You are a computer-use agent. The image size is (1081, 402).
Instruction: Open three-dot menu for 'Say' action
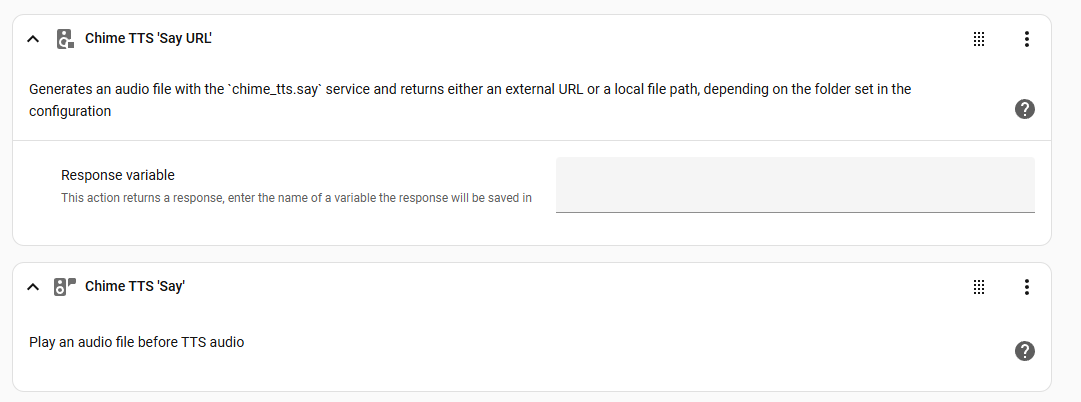pos(1026,287)
